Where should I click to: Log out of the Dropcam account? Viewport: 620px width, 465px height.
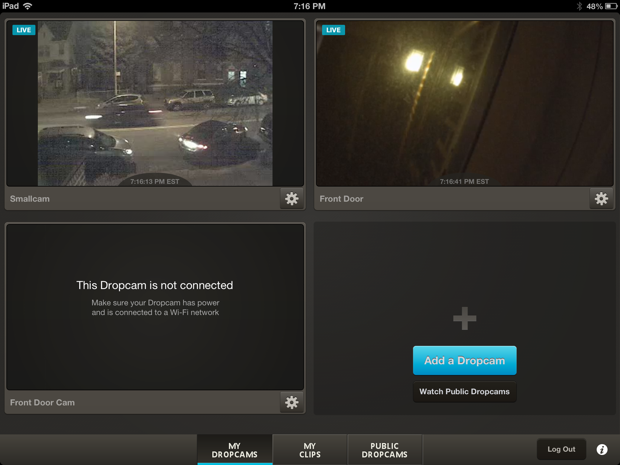561,450
